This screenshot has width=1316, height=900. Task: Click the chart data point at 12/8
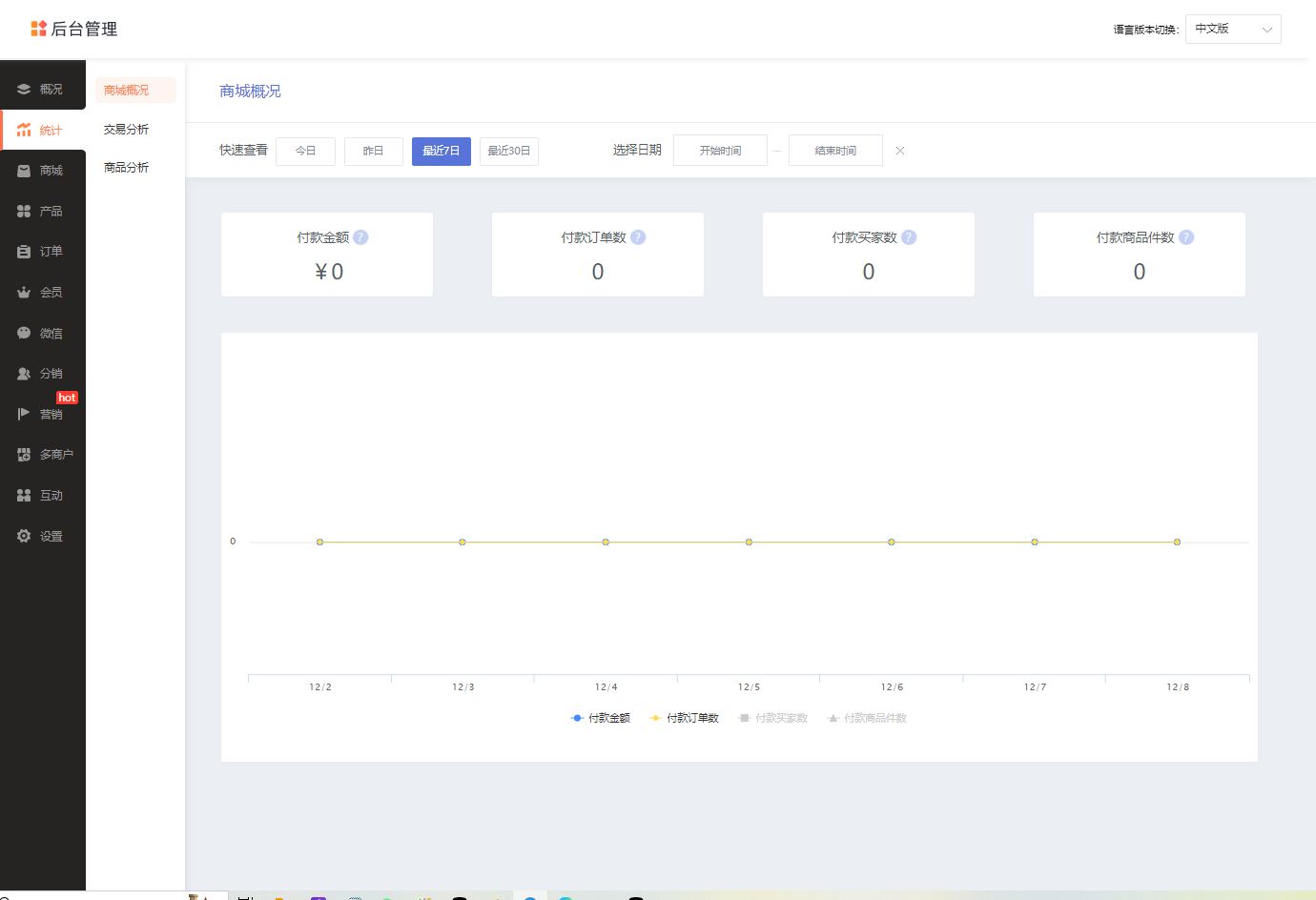click(1178, 542)
